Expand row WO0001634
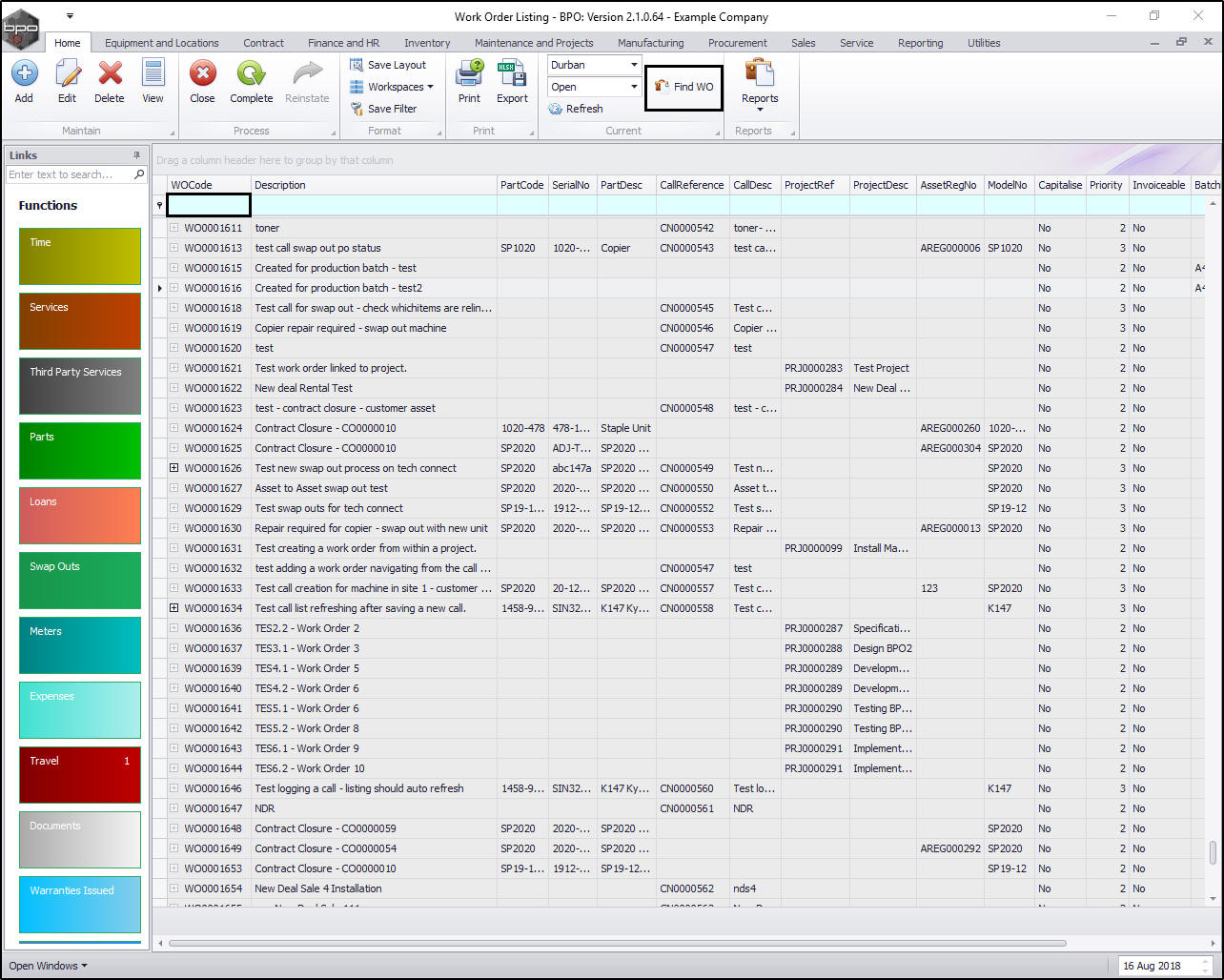 (174, 608)
